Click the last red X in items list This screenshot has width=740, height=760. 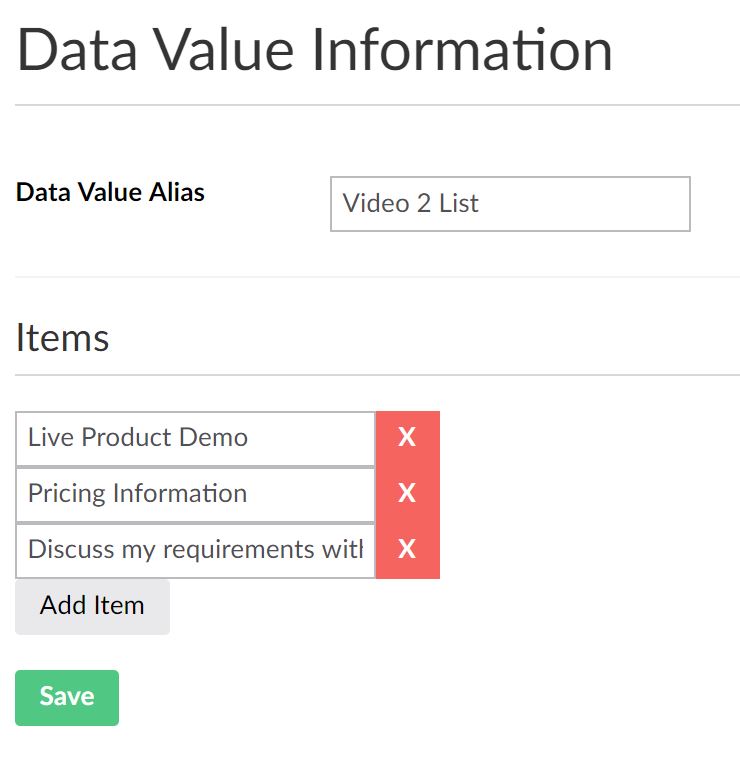[x=408, y=551]
